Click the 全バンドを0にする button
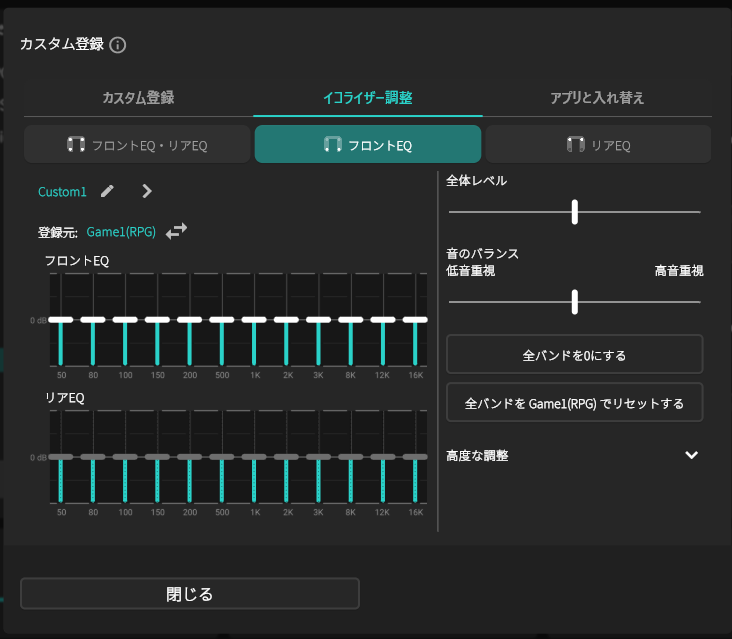 point(575,354)
